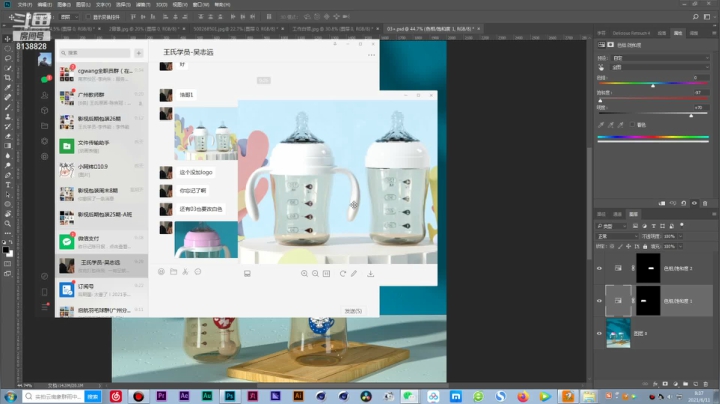Click the clip-to-layer icon in Properties panel
This screenshot has width=720, height=404.
coord(662,203)
